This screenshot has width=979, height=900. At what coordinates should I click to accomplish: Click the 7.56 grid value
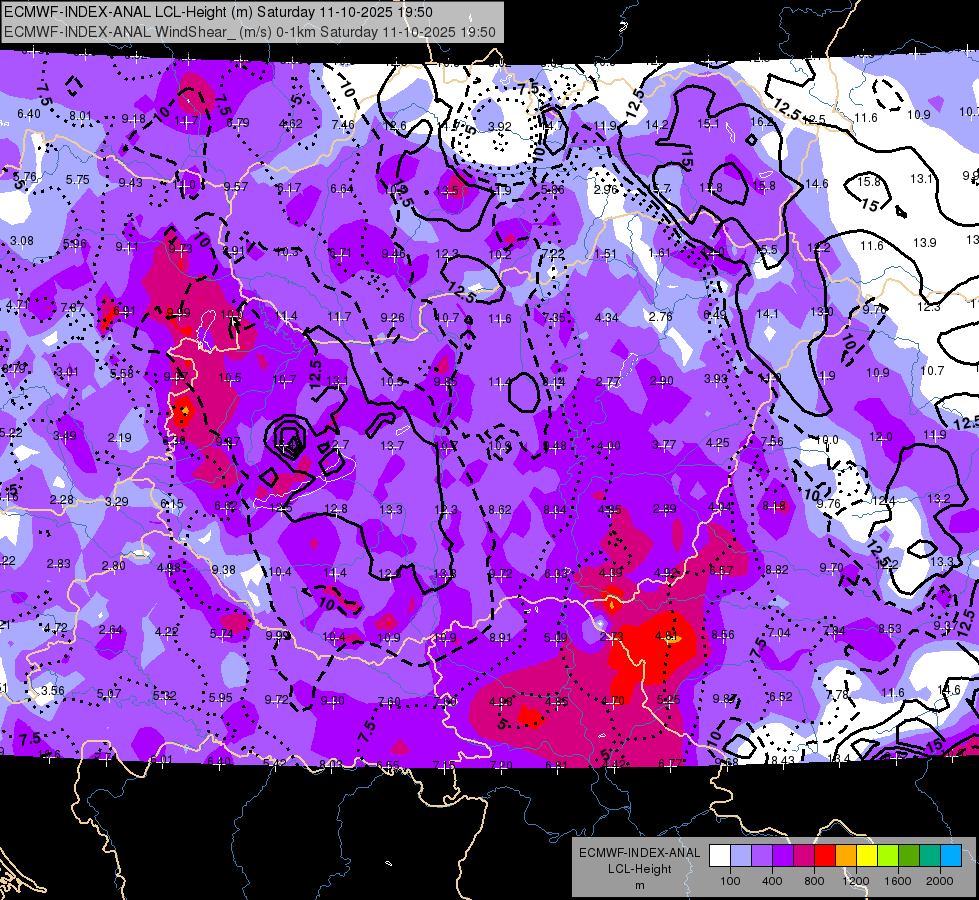click(772, 441)
